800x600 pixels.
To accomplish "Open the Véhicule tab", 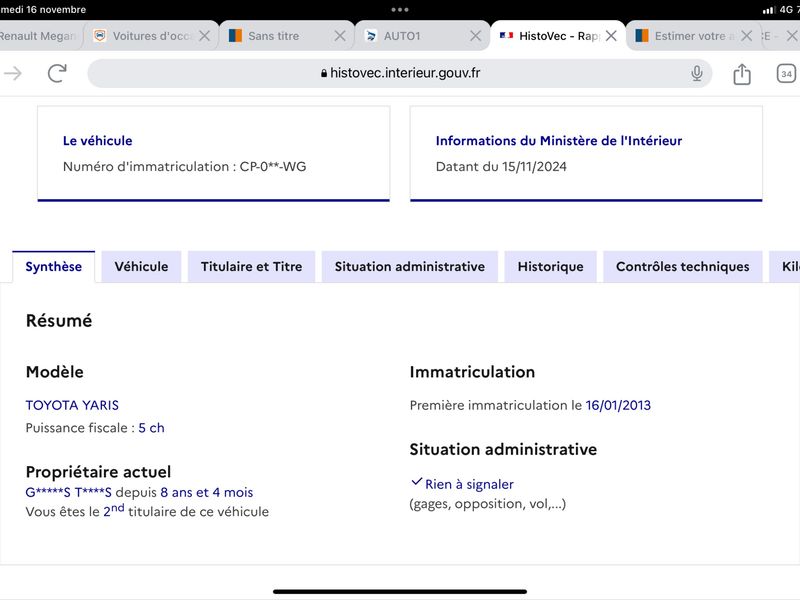I will point(141,266).
